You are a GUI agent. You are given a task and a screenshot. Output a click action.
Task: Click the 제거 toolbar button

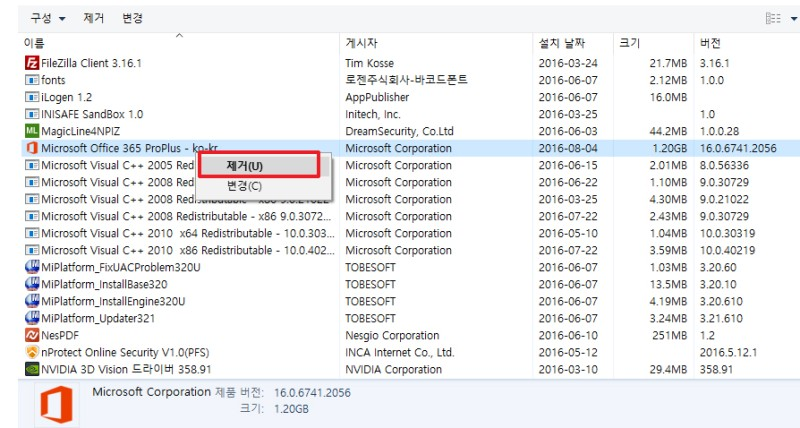(x=94, y=18)
